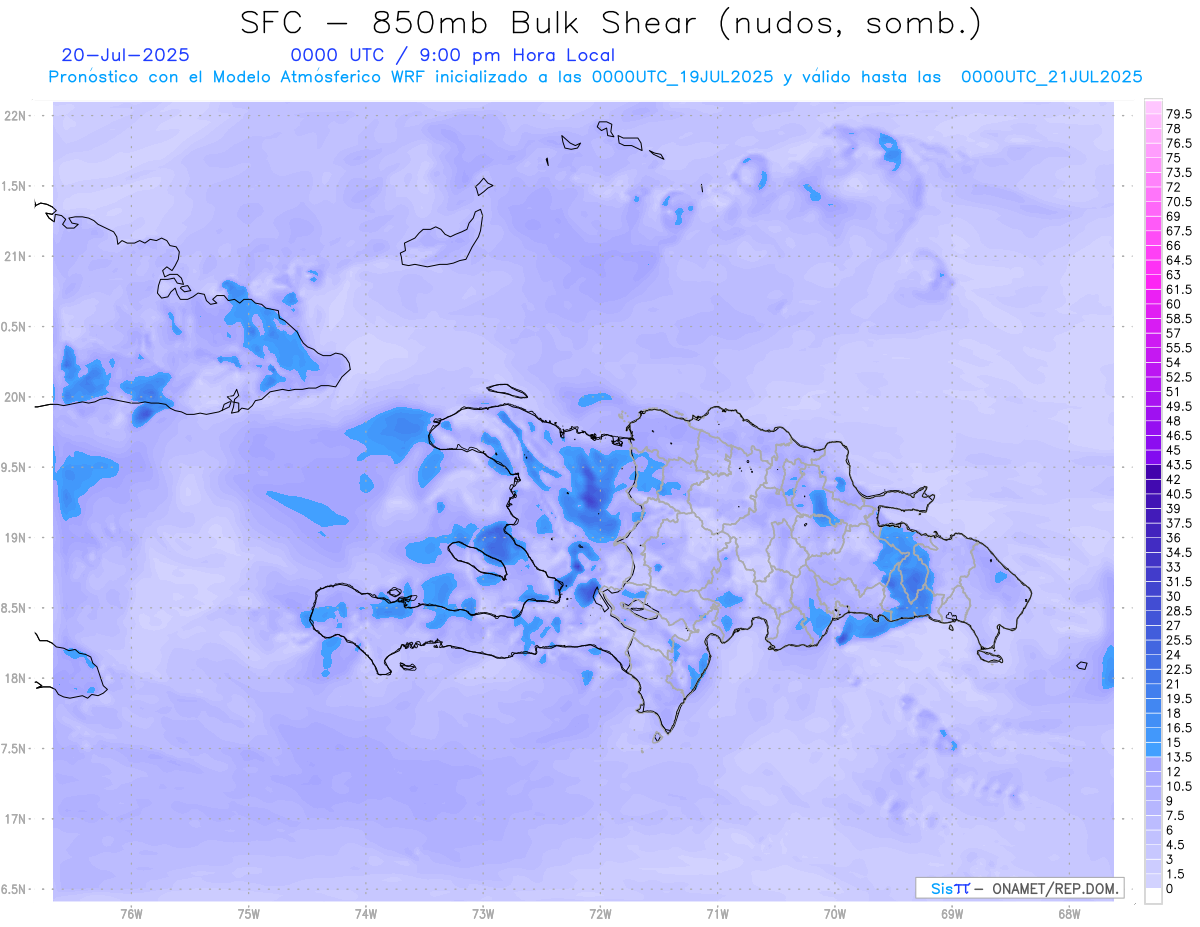Click the colorbar legend value '22.5'
The width and height of the screenshot is (1200, 927).
[x=1180, y=669]
